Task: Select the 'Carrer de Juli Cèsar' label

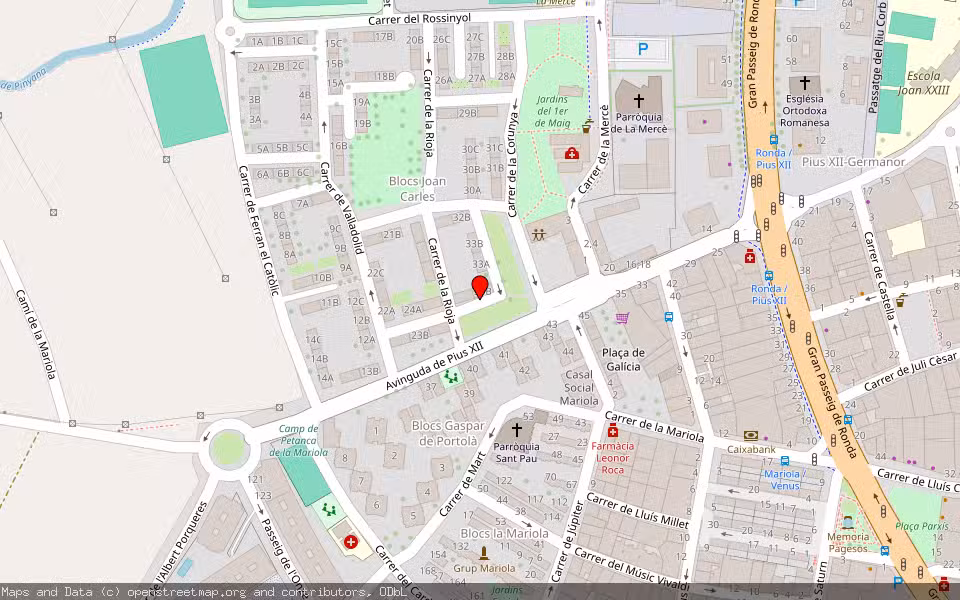Action: click(912, 372)
